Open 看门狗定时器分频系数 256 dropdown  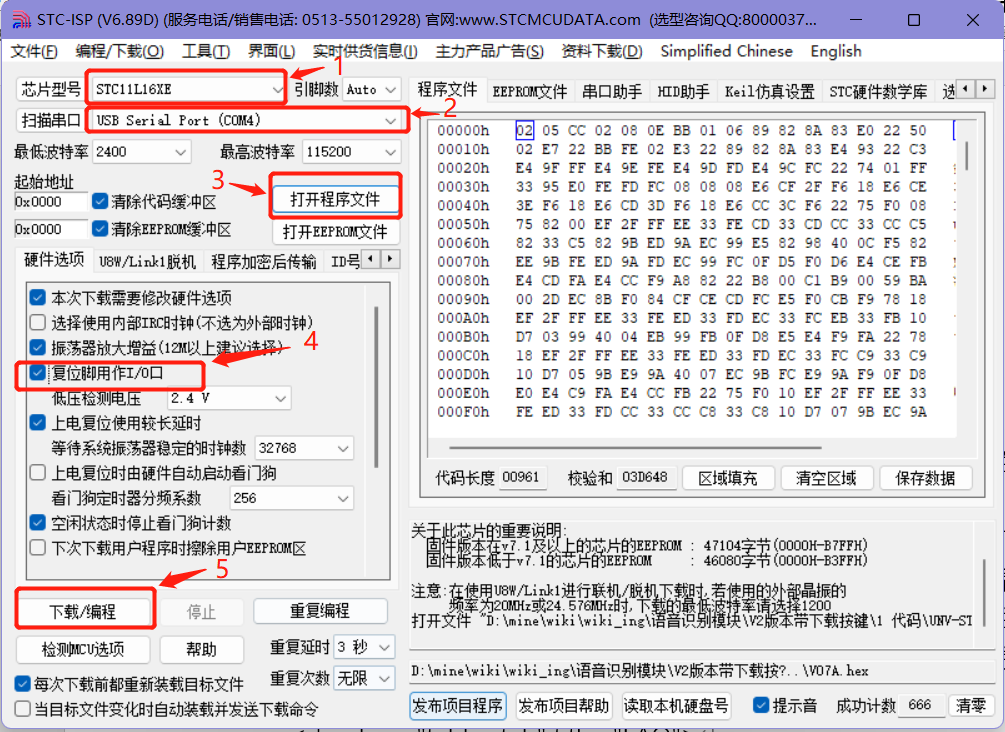291,498
